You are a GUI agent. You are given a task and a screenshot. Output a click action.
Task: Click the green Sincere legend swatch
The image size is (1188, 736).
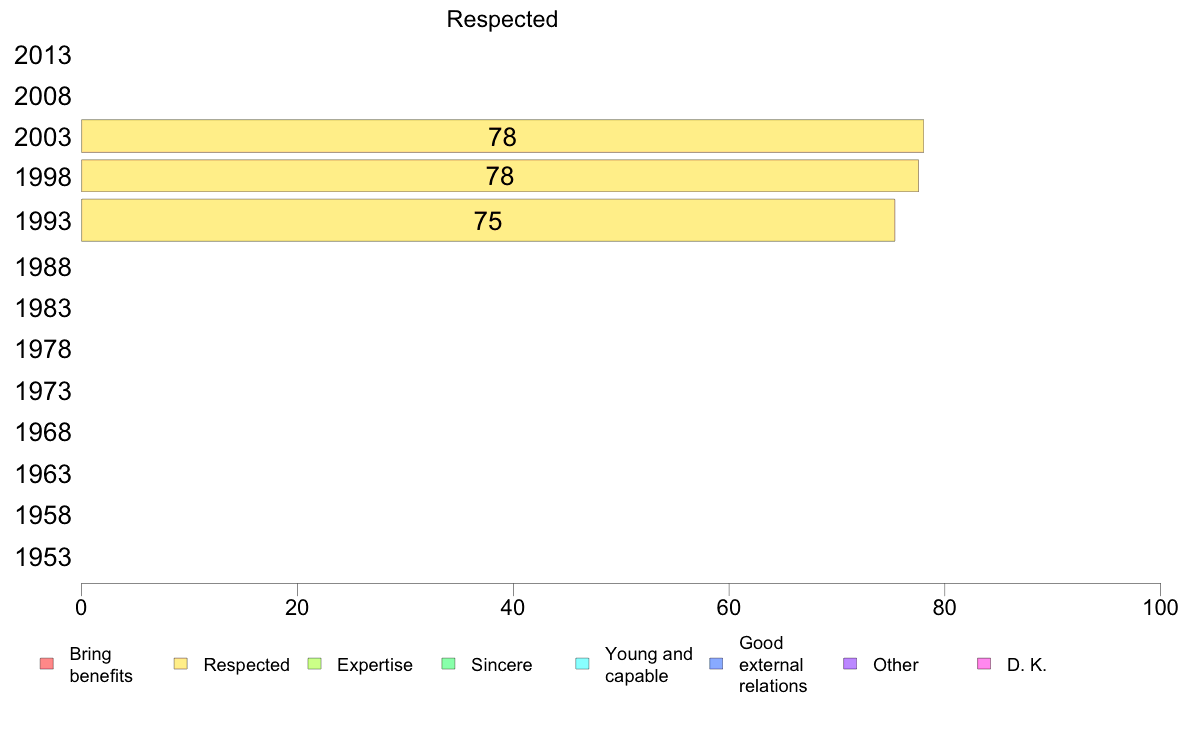(448, 664)
